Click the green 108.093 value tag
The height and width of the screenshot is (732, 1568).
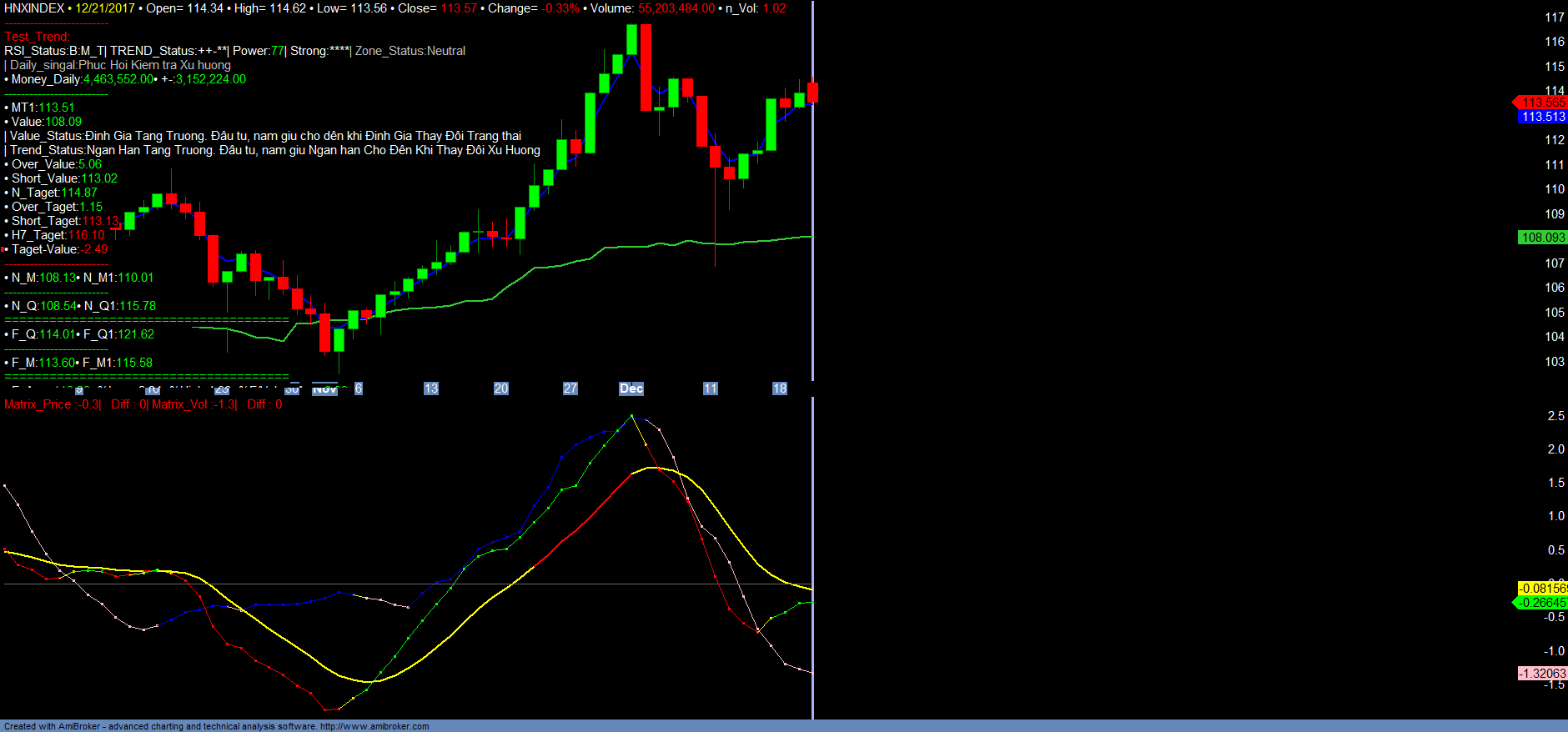(x=1542, y=238)
